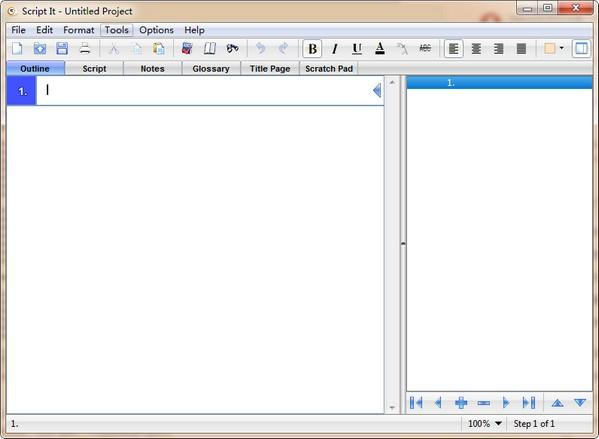Expand the highlight color dropdown arrow
The image size is (599, 439).
click(561, 48)
